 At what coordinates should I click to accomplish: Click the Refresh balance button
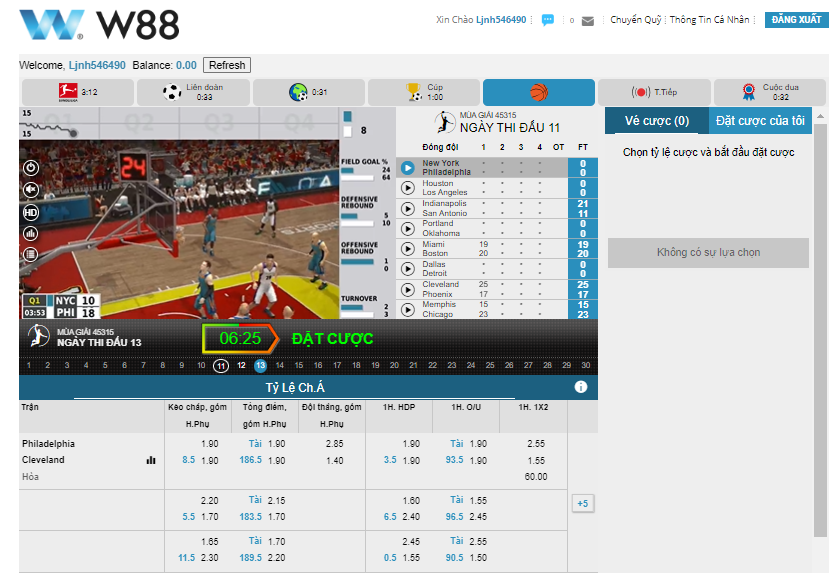click(226, 65)
